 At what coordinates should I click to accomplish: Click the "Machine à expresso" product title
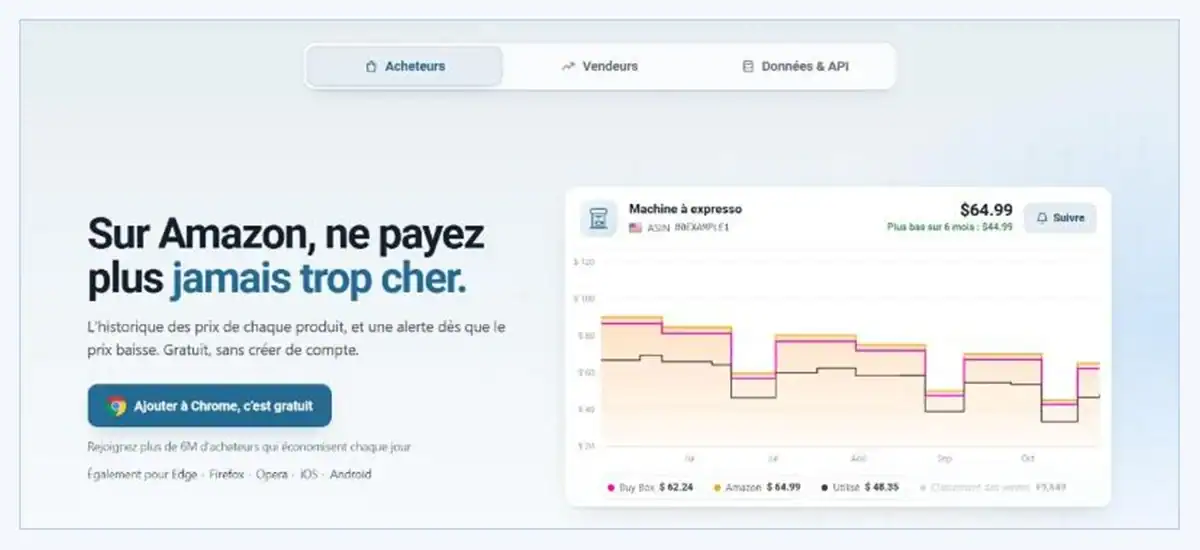[685, 209]
